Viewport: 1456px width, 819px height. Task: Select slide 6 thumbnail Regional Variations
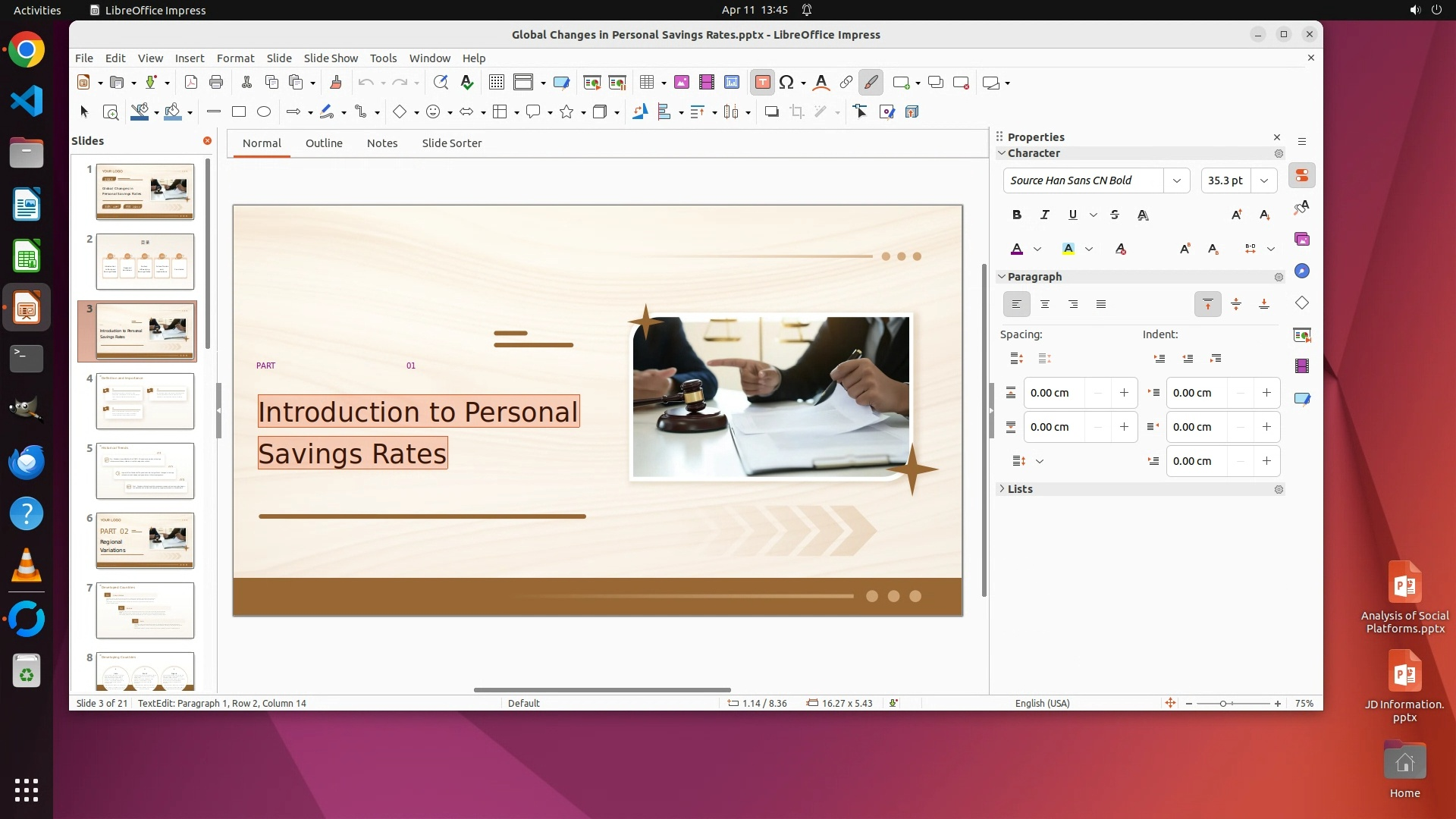145,541
